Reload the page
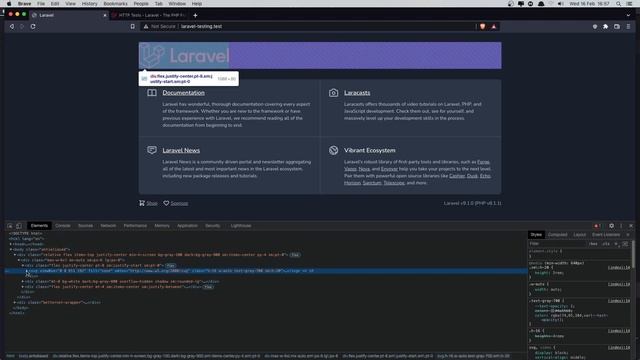The width and height of the screenshot is (640, 360). 33,27
